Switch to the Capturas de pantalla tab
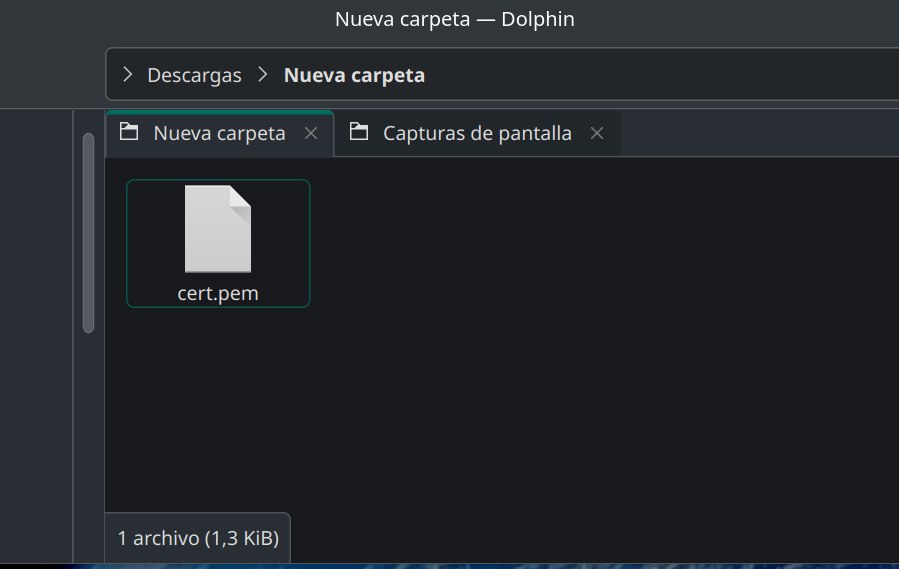This screenshot has width=899, height=569. pos(477,133)
